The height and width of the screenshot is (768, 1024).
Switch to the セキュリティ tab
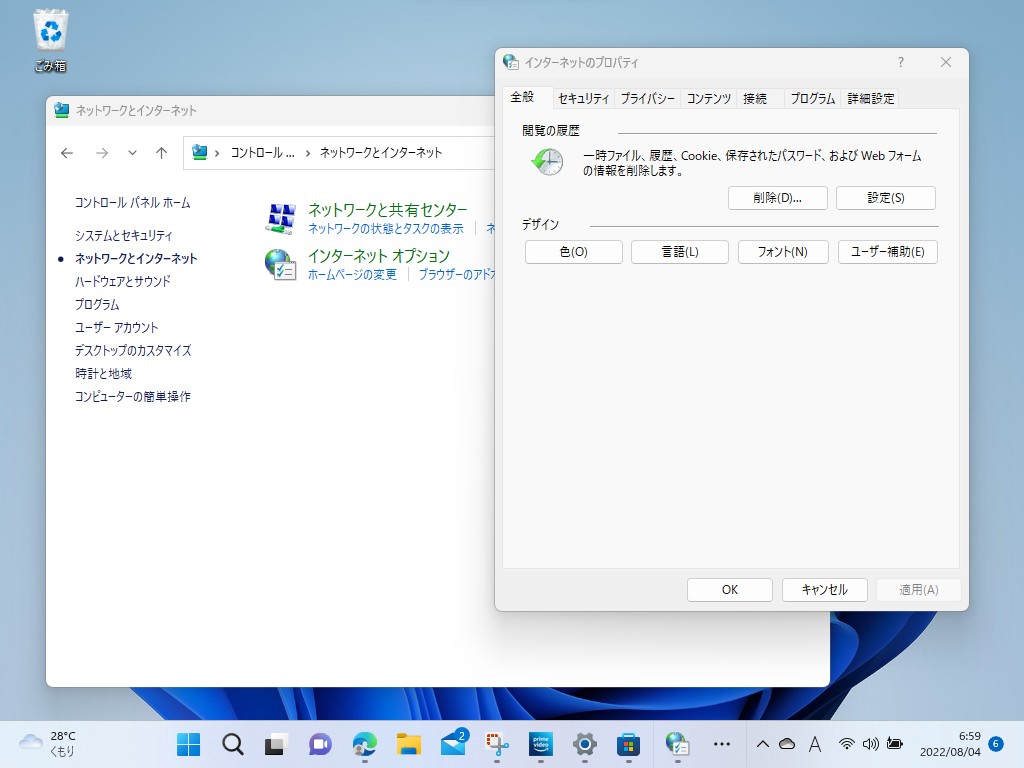(x=583, y=98)
